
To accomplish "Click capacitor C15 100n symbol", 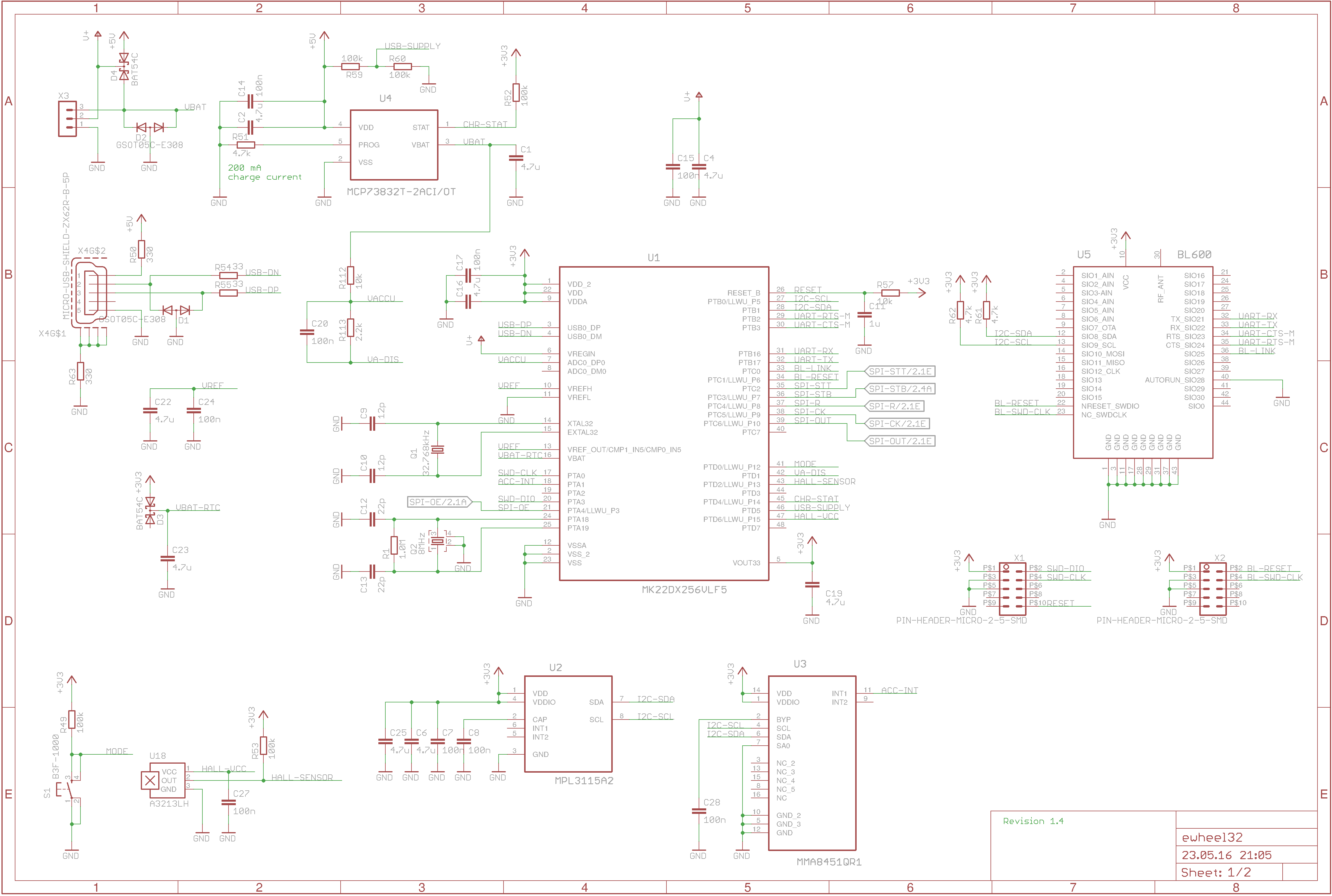I will (673, 167).
